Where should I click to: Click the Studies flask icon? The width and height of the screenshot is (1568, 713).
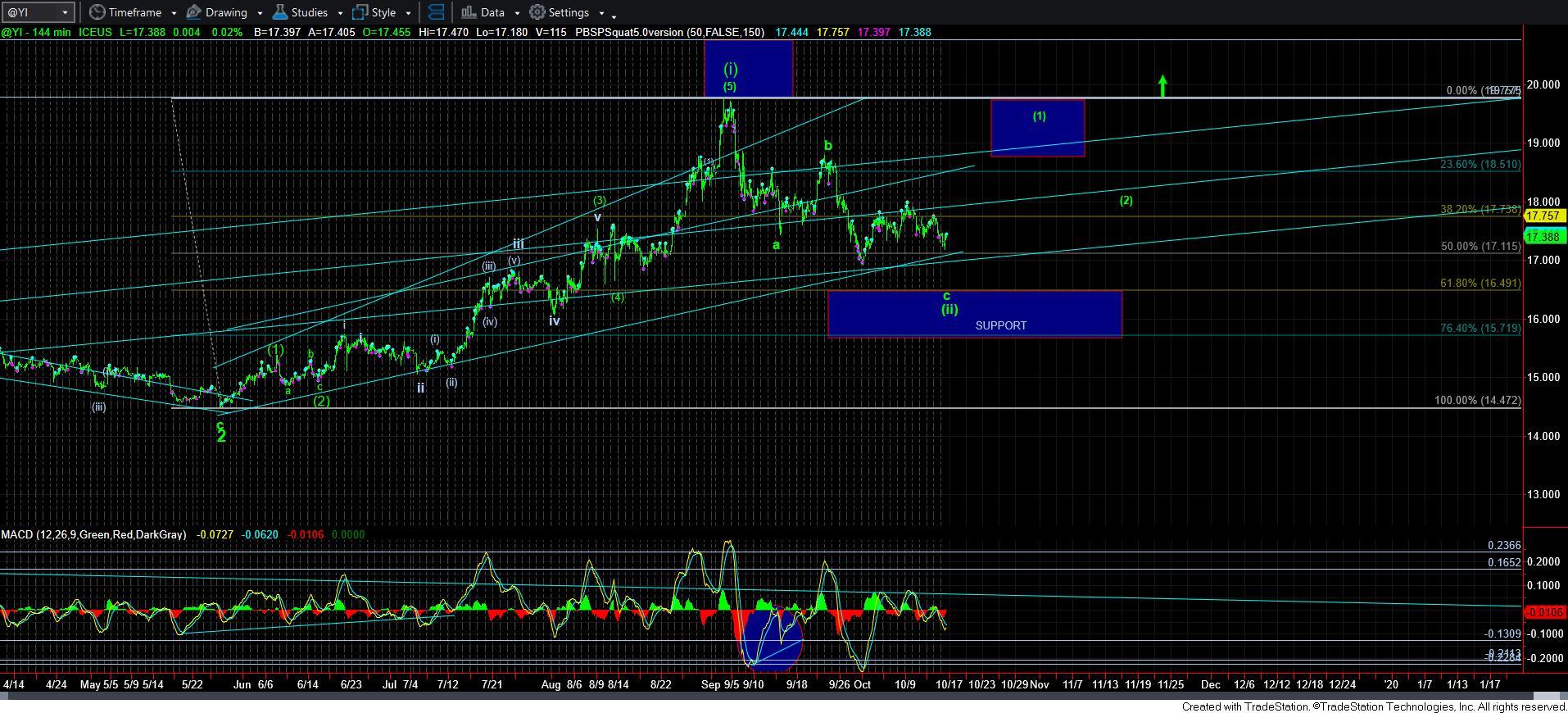280,12
